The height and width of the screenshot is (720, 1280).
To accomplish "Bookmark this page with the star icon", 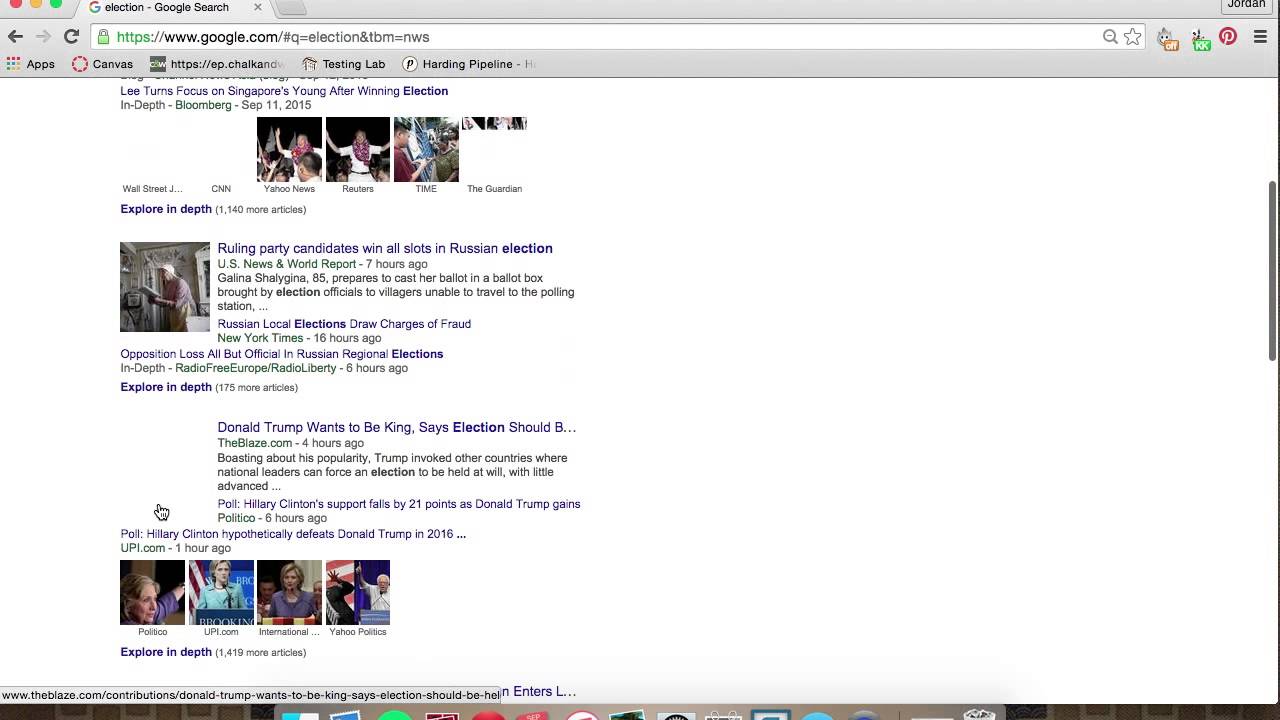I will tap(1132, 37).
